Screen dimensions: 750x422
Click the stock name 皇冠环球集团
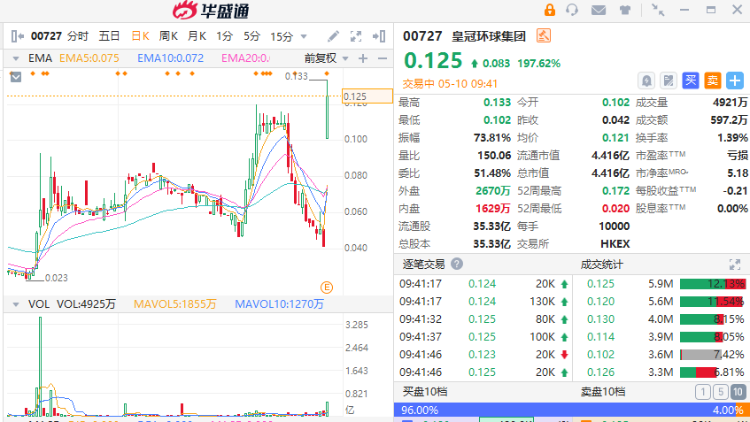488,36
